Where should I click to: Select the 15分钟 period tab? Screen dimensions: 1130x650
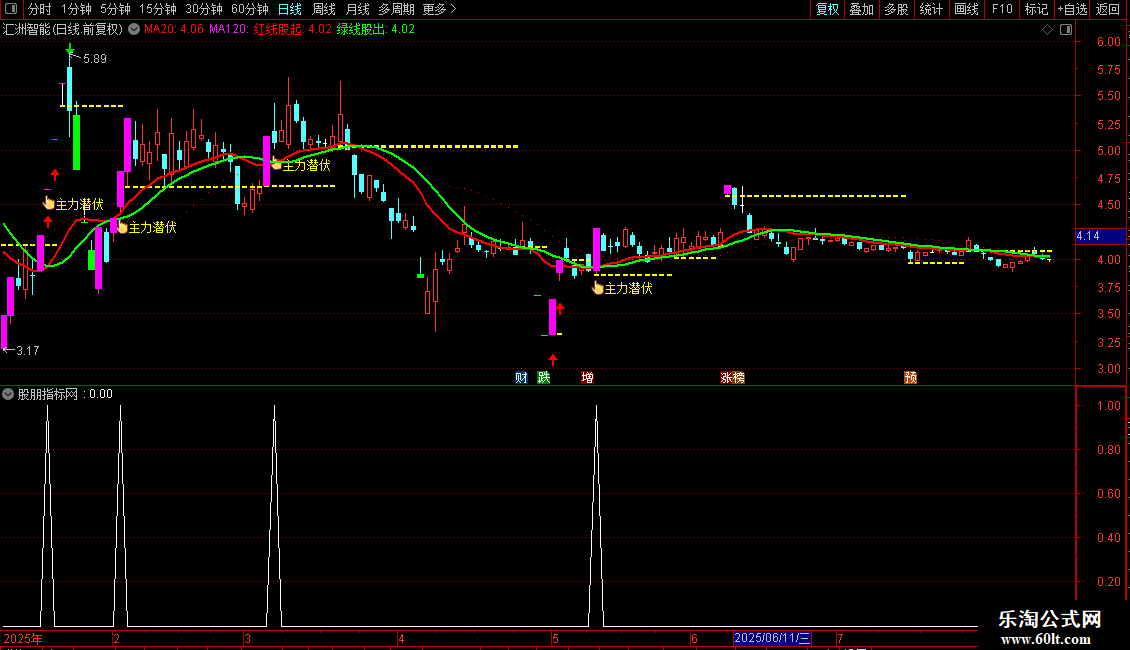click(x=157, y=9)
